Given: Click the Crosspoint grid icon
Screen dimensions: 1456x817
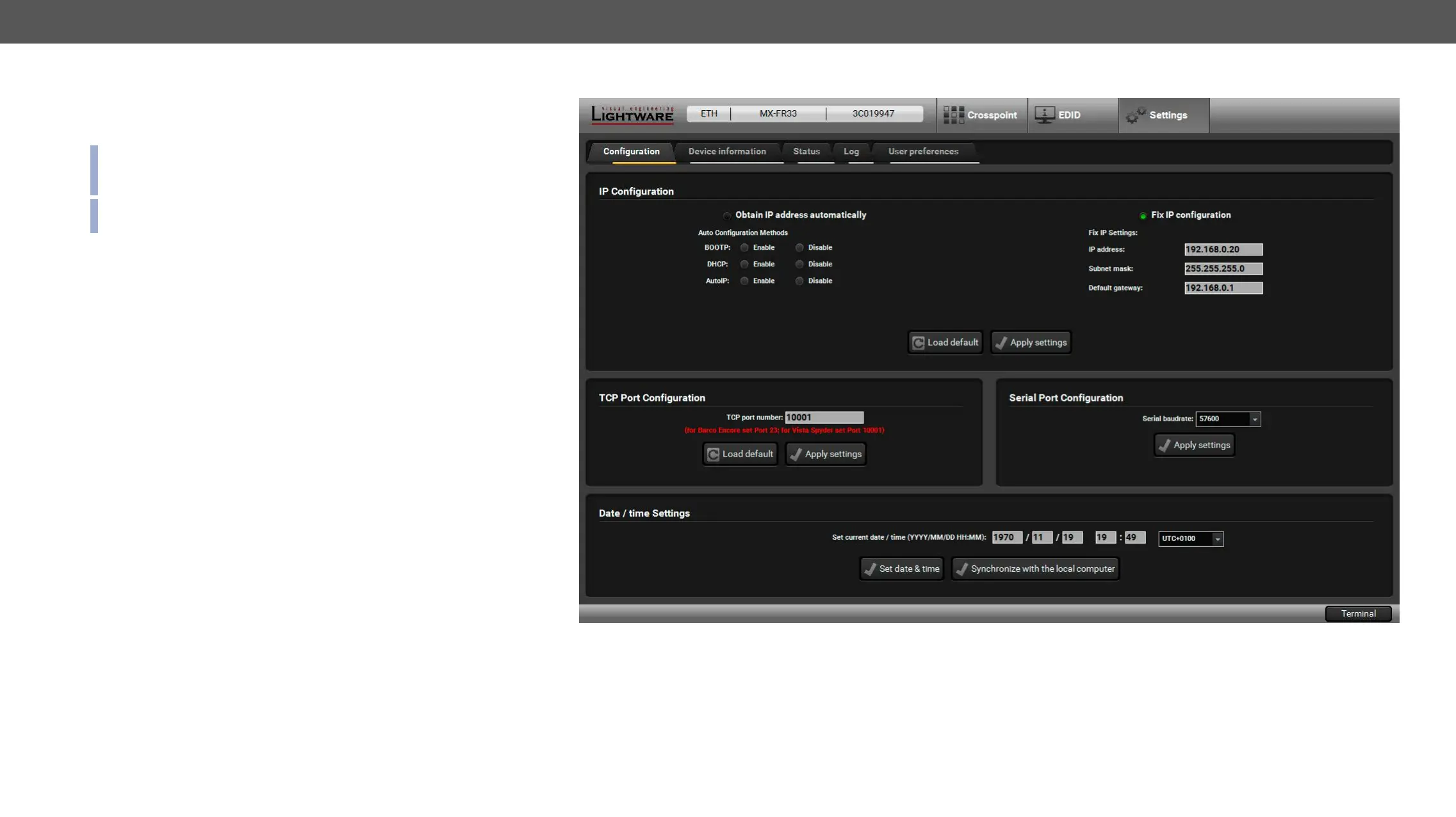Looking at the screenshot, I should 953,115.
